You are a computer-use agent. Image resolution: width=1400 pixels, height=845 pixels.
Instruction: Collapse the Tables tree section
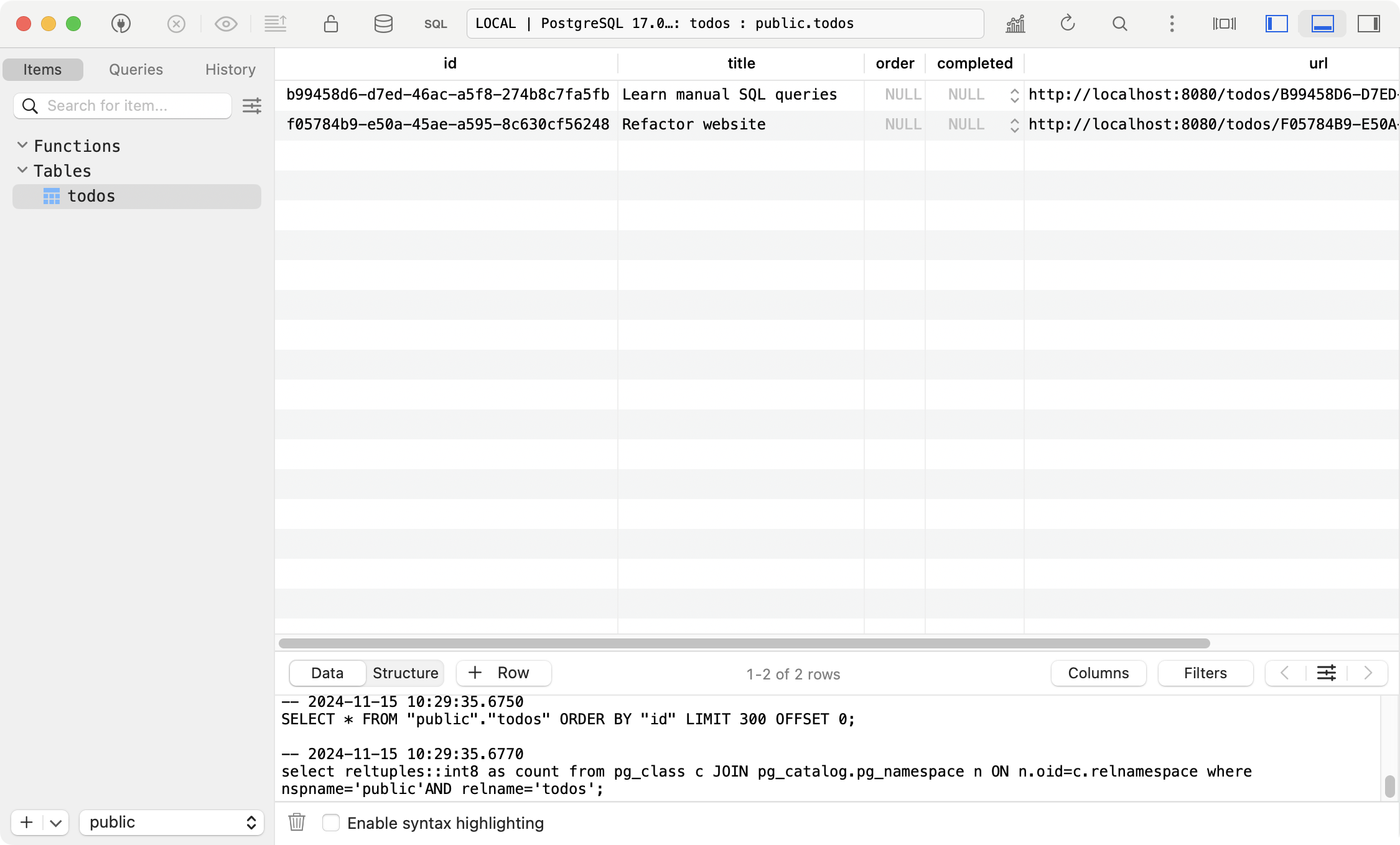coord(22,170)
